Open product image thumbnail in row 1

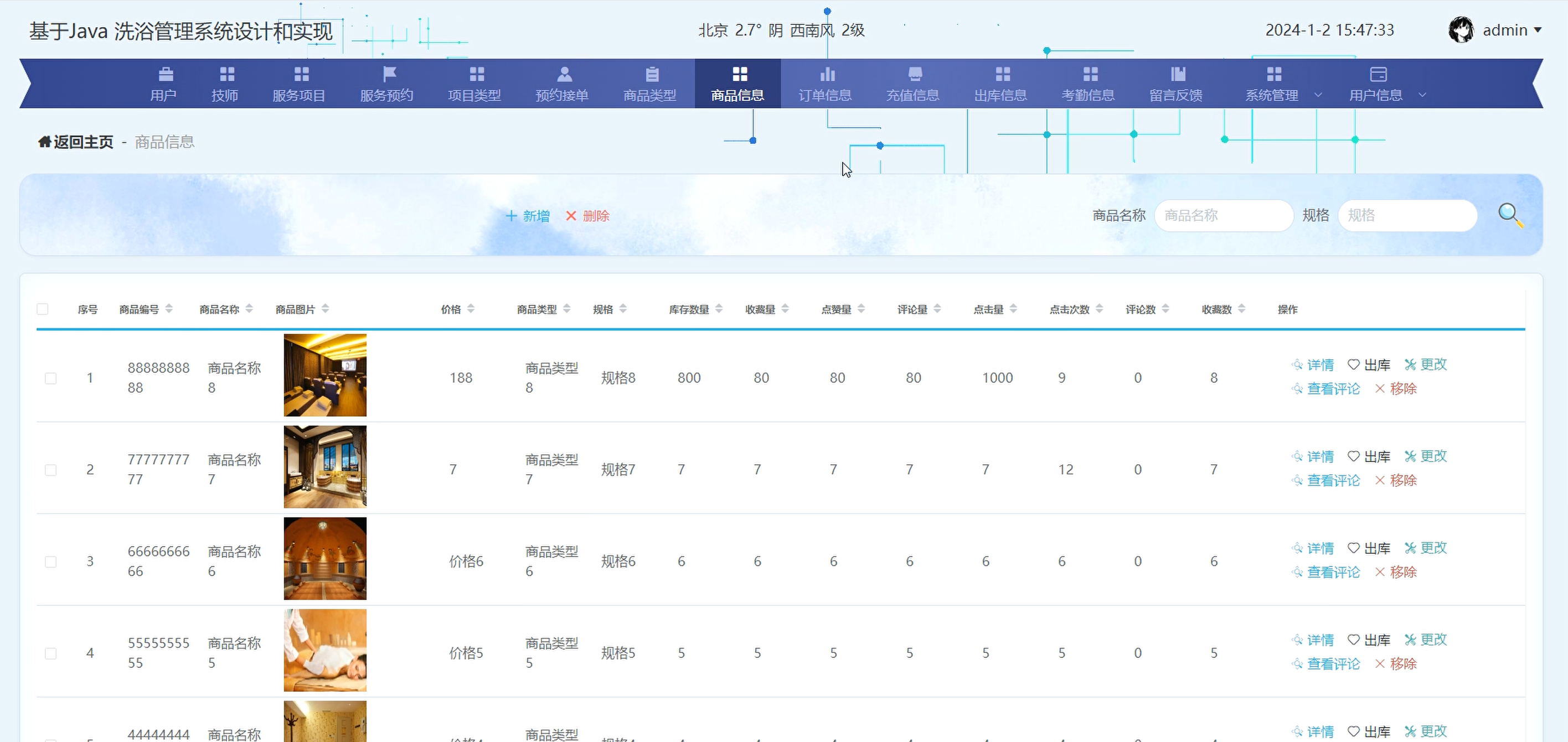(x=325, y=375)
